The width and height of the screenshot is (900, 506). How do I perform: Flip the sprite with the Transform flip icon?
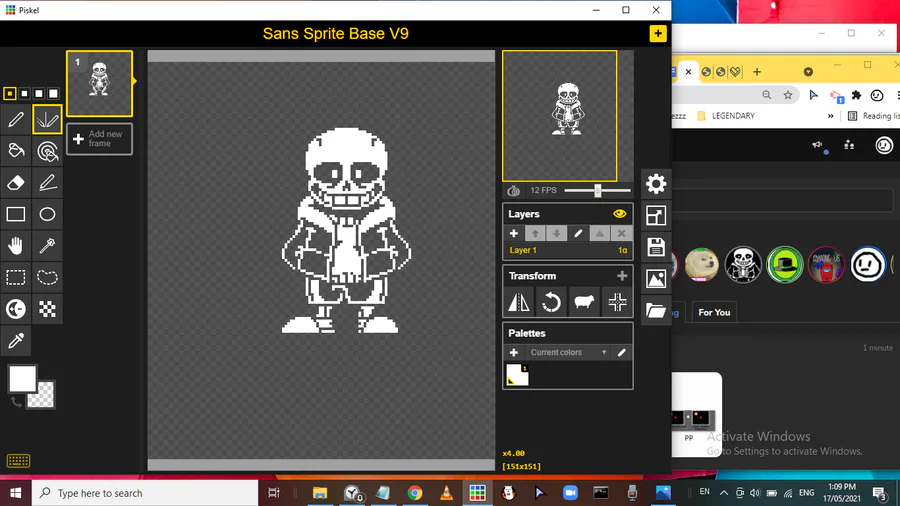[x=519, y=302]
